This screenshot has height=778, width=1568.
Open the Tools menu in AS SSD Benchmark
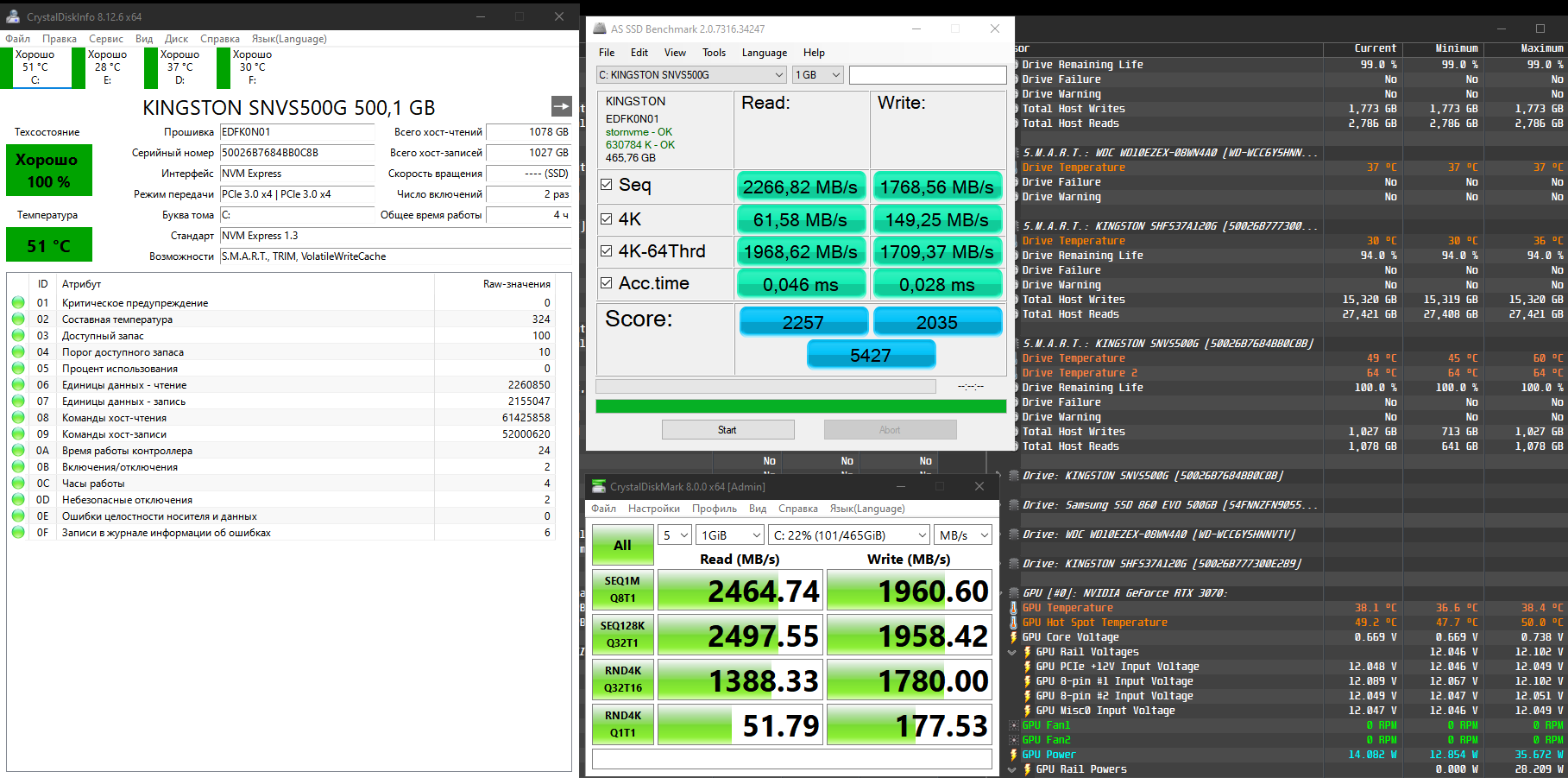tap(714, 53)
